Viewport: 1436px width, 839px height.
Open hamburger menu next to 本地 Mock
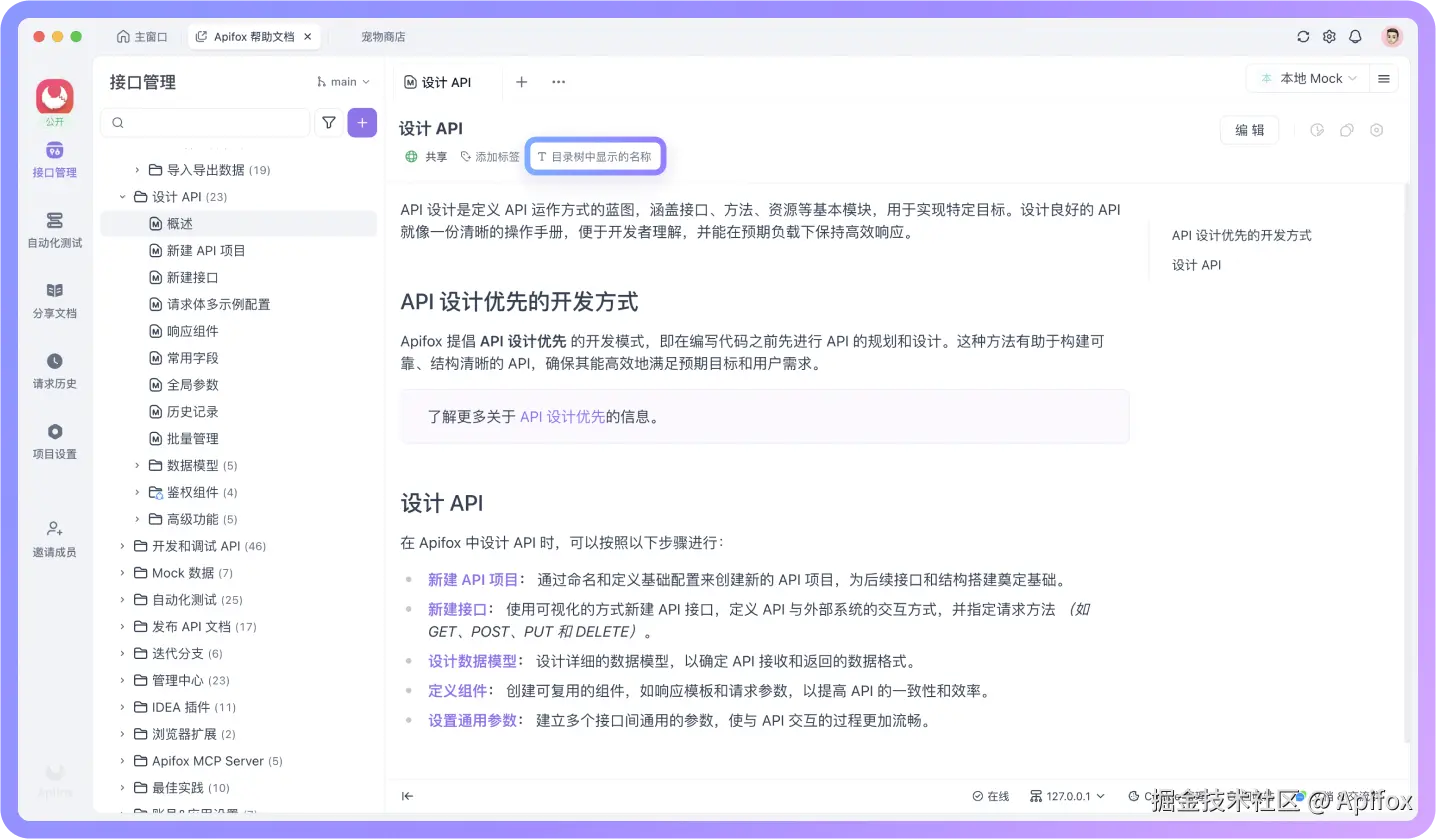(1384, 78)
